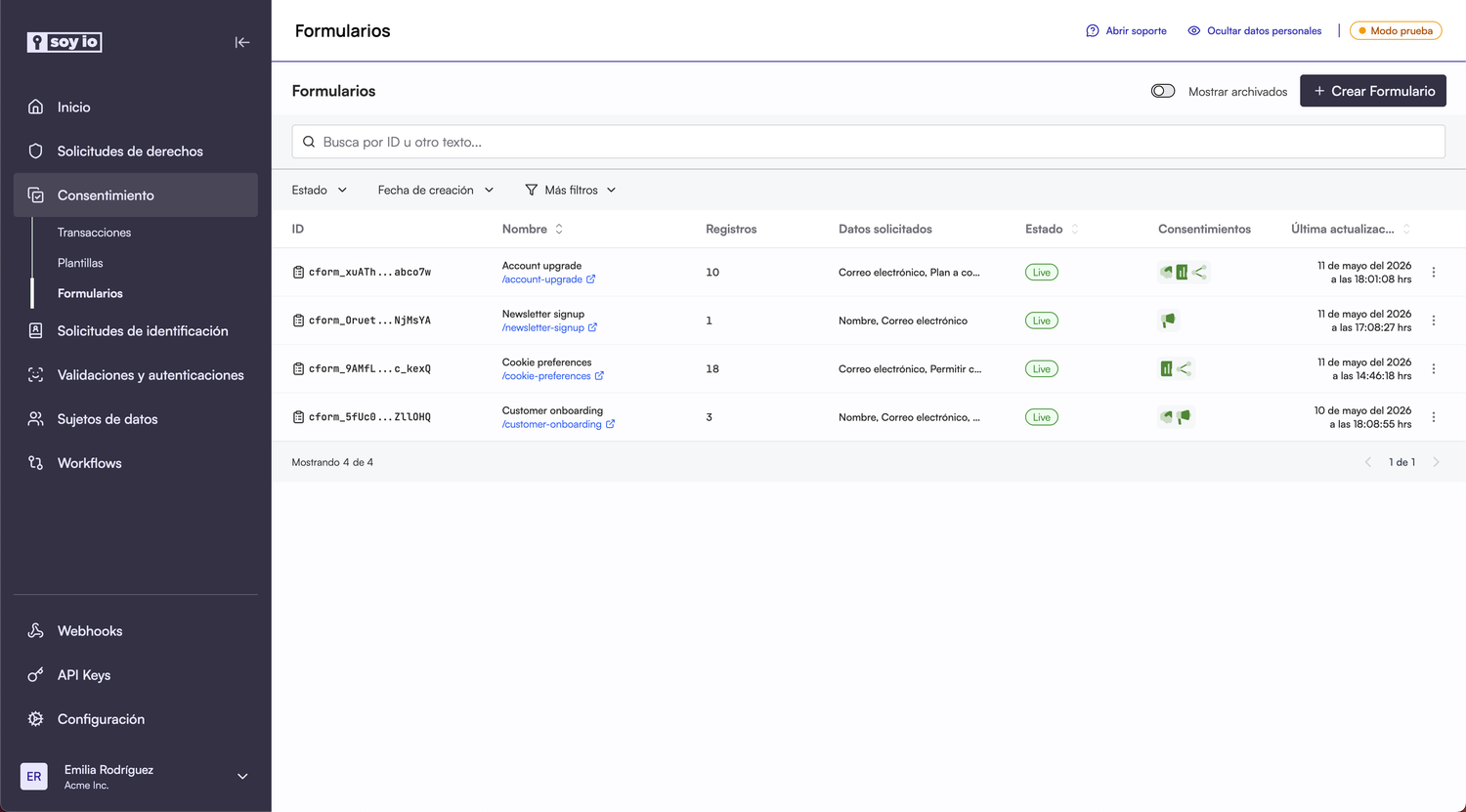Viewport: 1466px width, 812px height.
Task: Click the Newsletter signup form name
Action: pos(543,314)
